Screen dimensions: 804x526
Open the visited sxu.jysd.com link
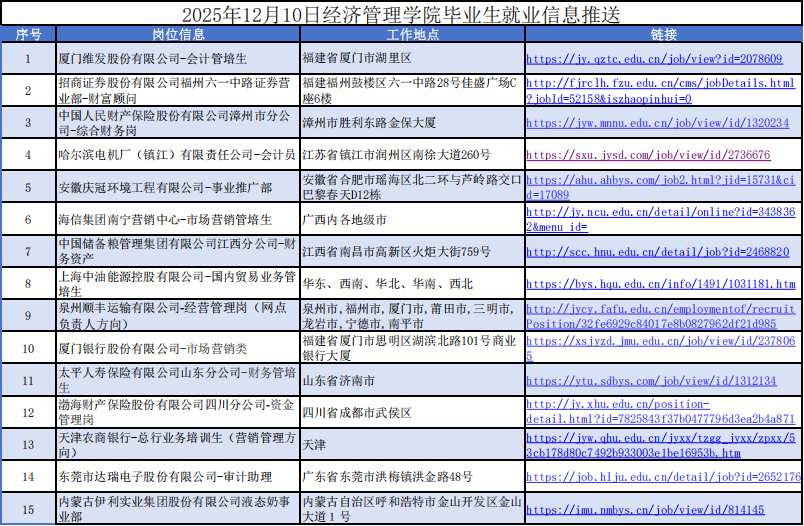648,155
